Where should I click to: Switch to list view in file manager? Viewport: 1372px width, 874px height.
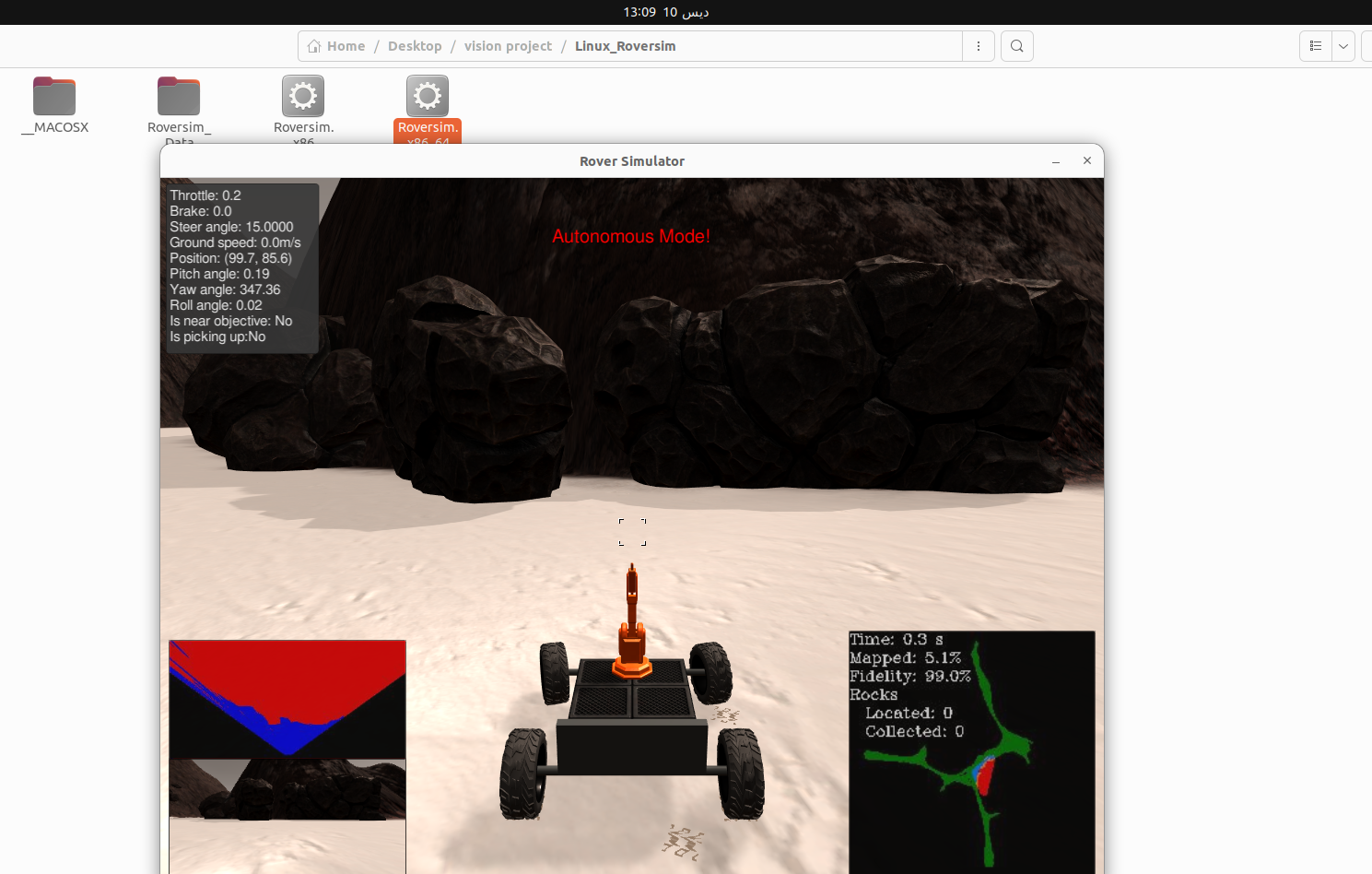[1316, 46]
